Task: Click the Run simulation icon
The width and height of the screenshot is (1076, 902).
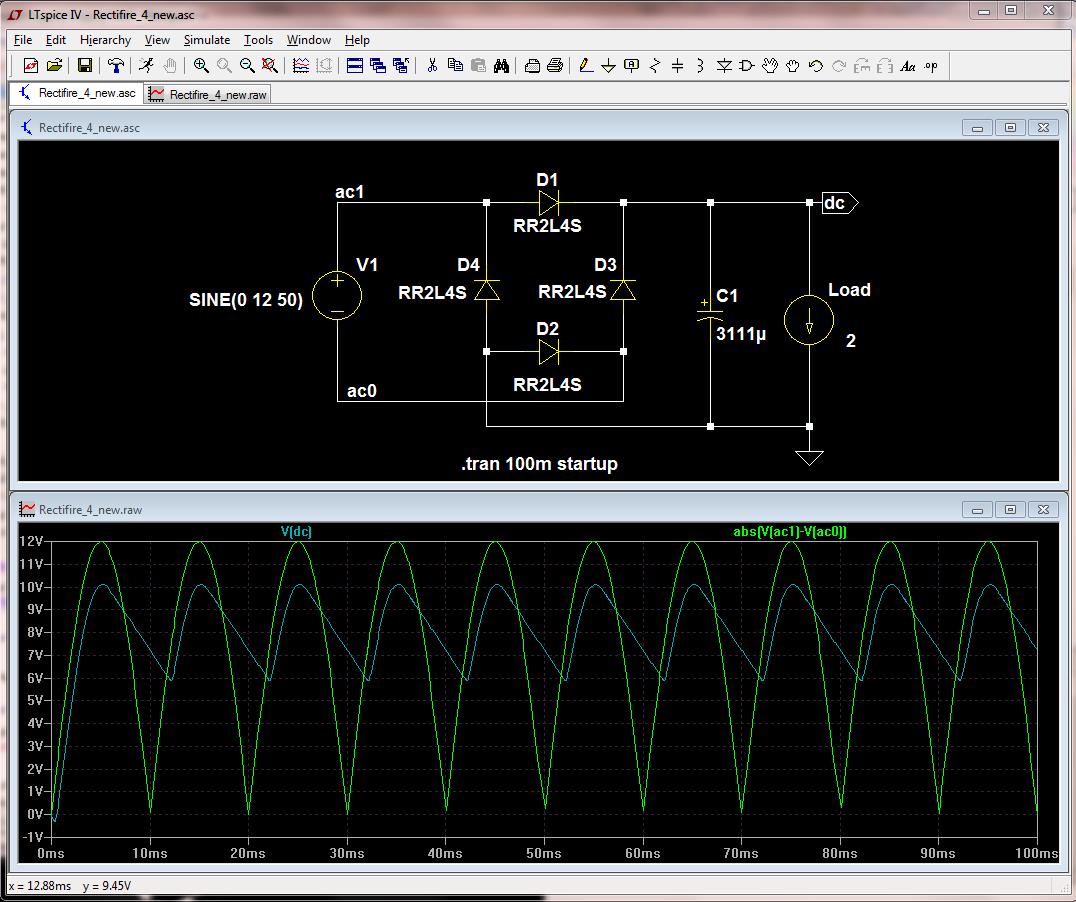Action: [x=146, y=66]
